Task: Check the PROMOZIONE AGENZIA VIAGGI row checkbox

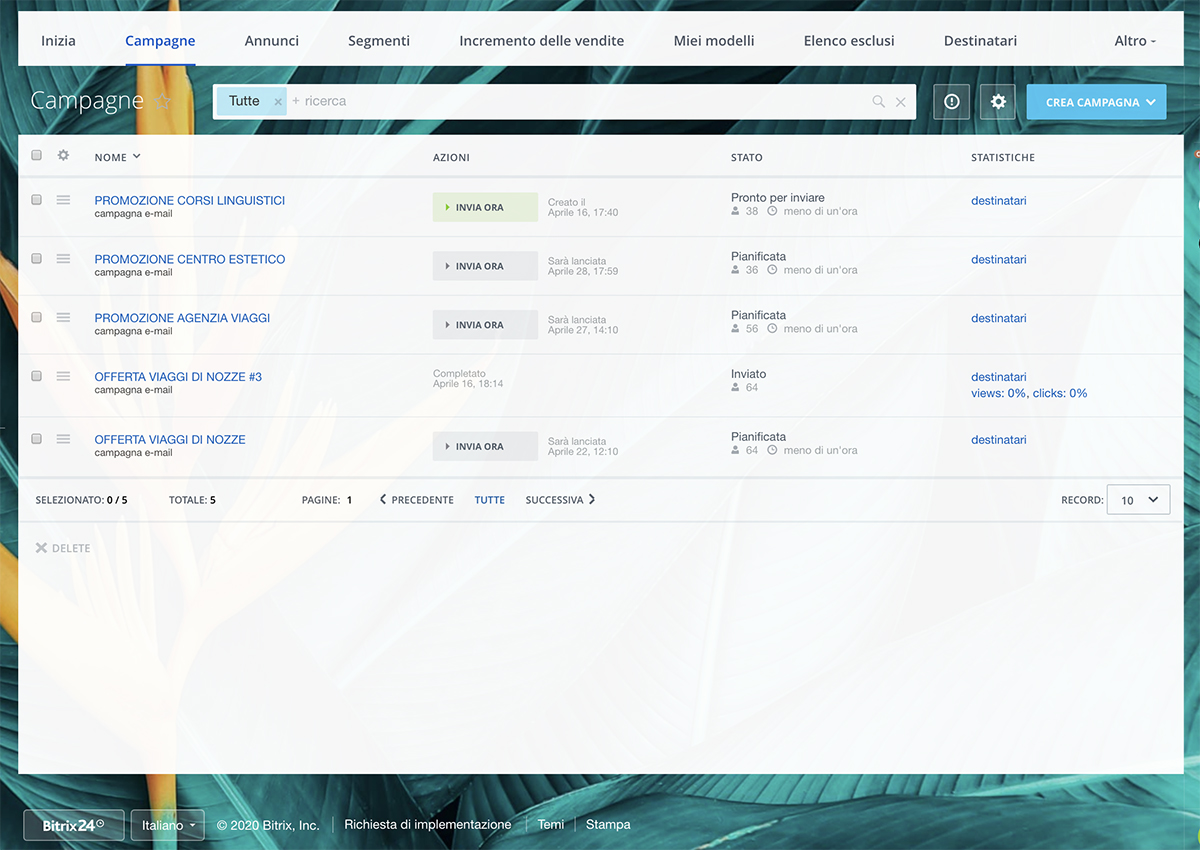Action: [37, 317]
